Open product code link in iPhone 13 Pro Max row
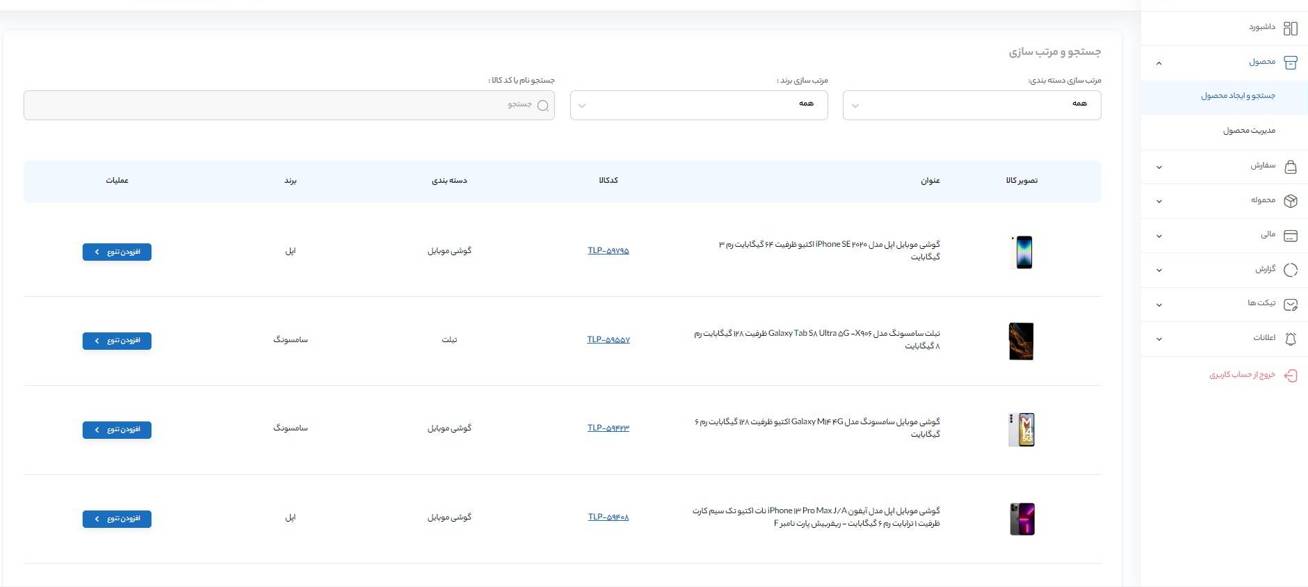1308x587 pixels. 608,517
